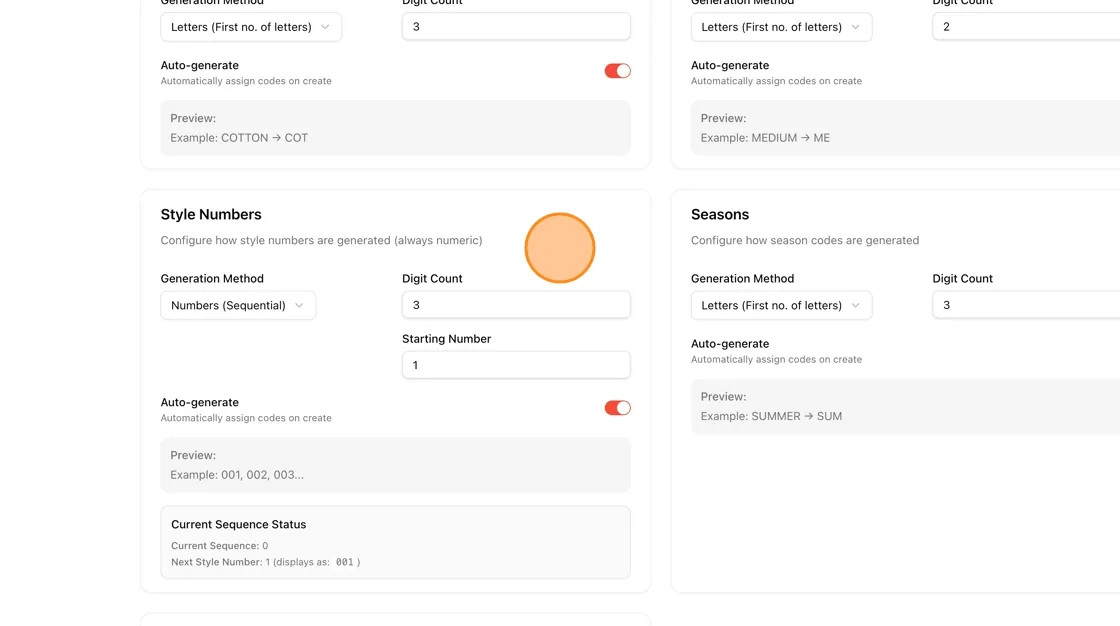Open Generation Method dropdown in Style Numbers card
The height and width of the screenshot is (626, 1120).
point(238,305)
